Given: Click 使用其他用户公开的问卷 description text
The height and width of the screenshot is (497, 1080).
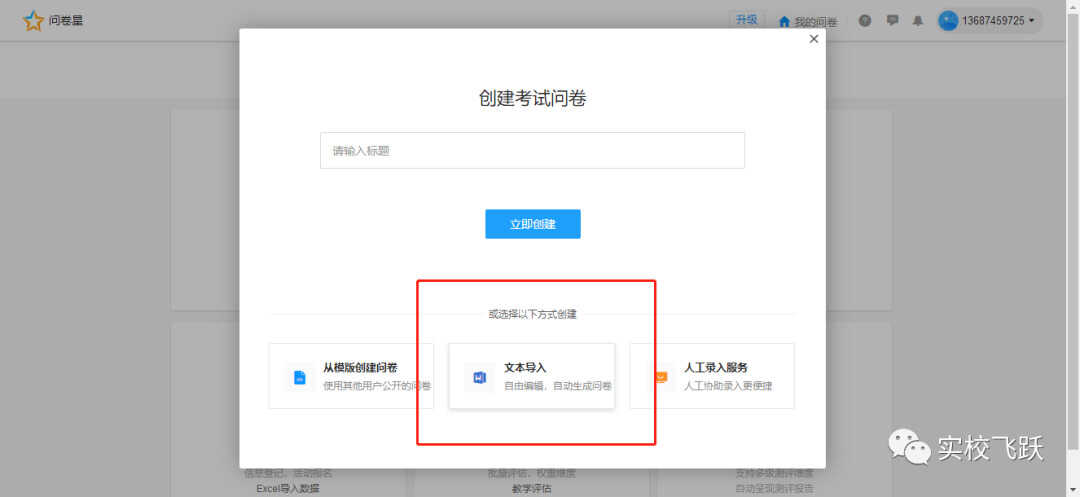Looking at the screenshot, I should tap(377, 385).
